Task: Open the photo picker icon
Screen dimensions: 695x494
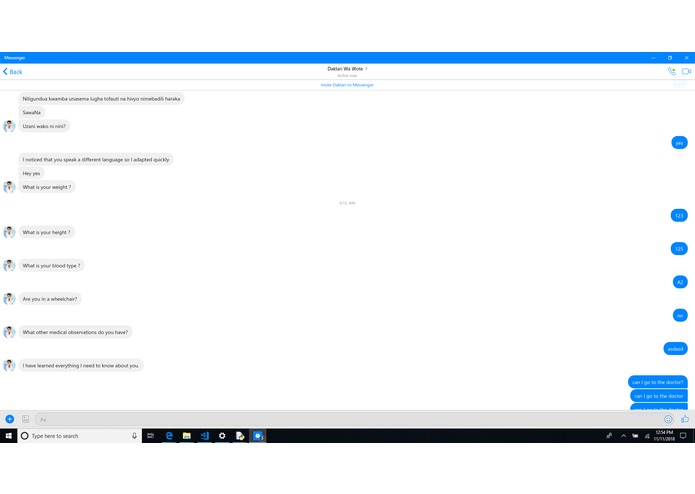Action: click(x=26, y=419)
